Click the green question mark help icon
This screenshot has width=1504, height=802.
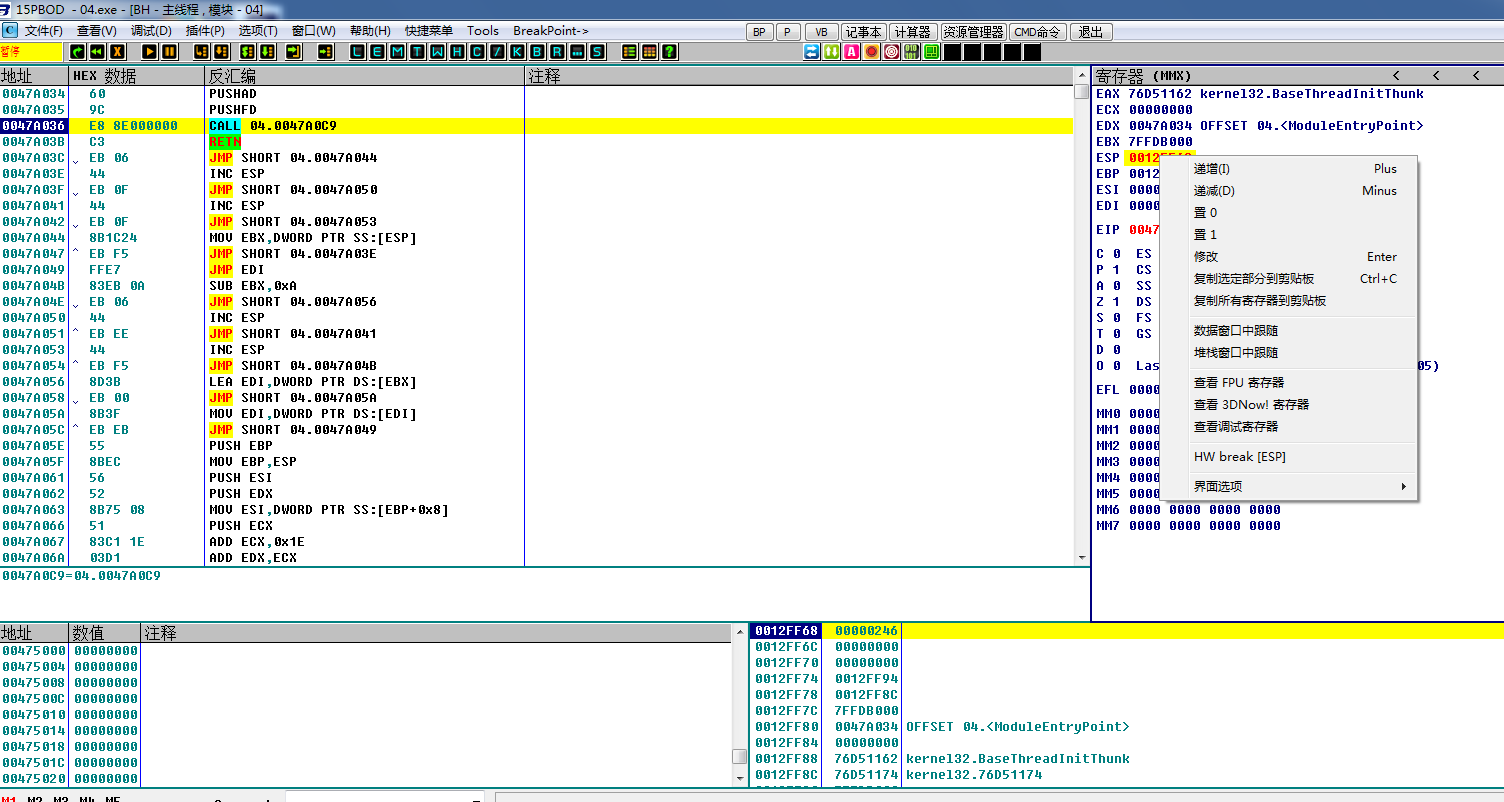tap(670, 52)
